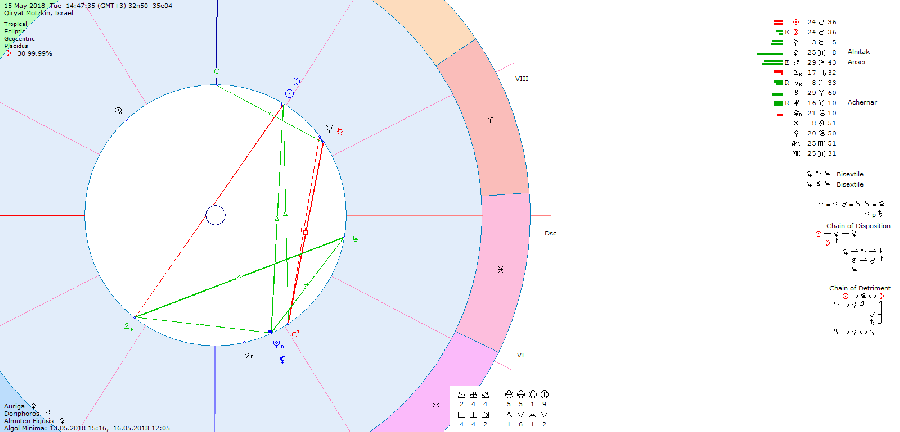The height and width of the screenshot is (432, 900).
Task: Click the Chain of Detriment heading
Action: pos(860,287)
